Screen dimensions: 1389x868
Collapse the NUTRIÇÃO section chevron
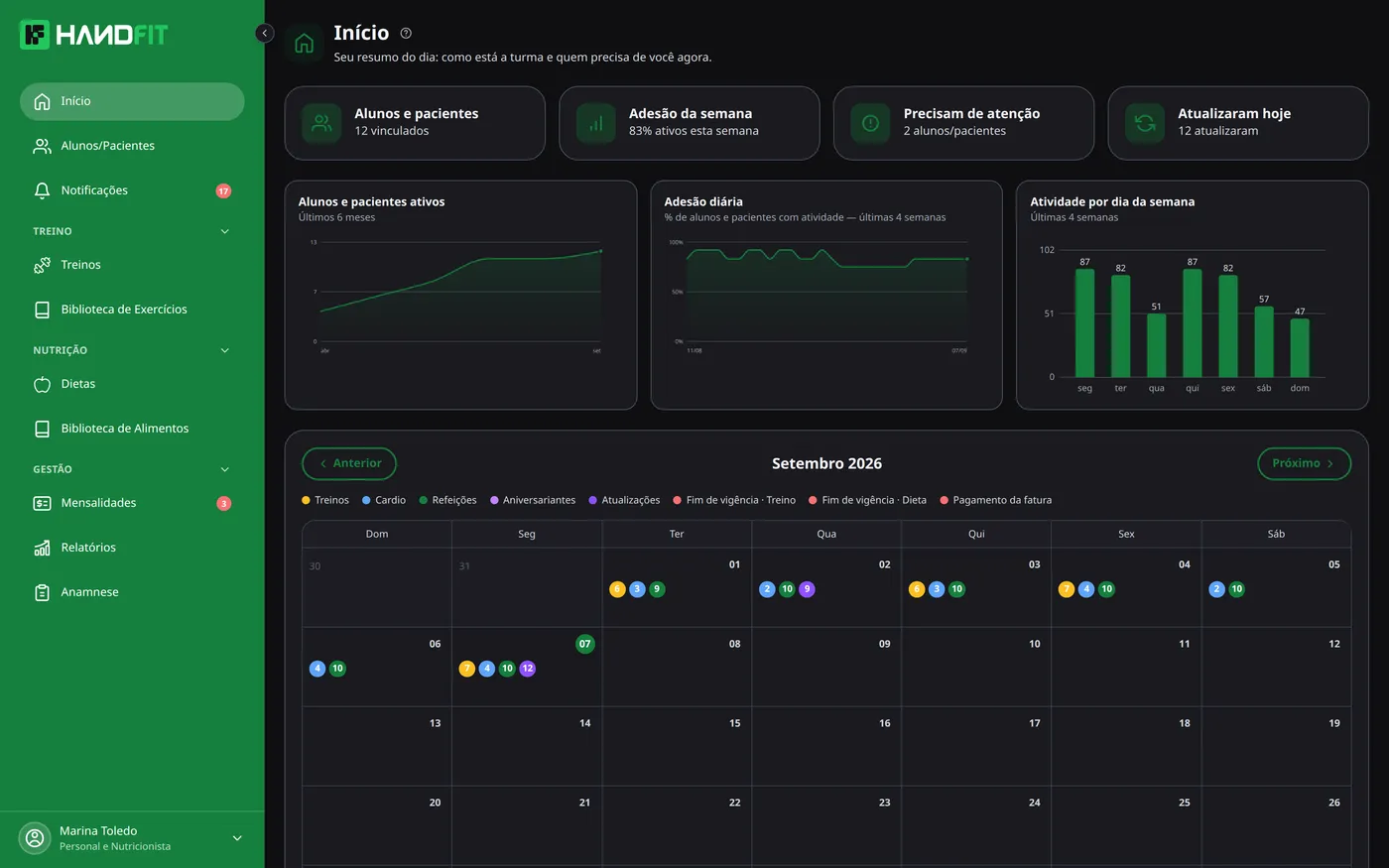[224, 350]
